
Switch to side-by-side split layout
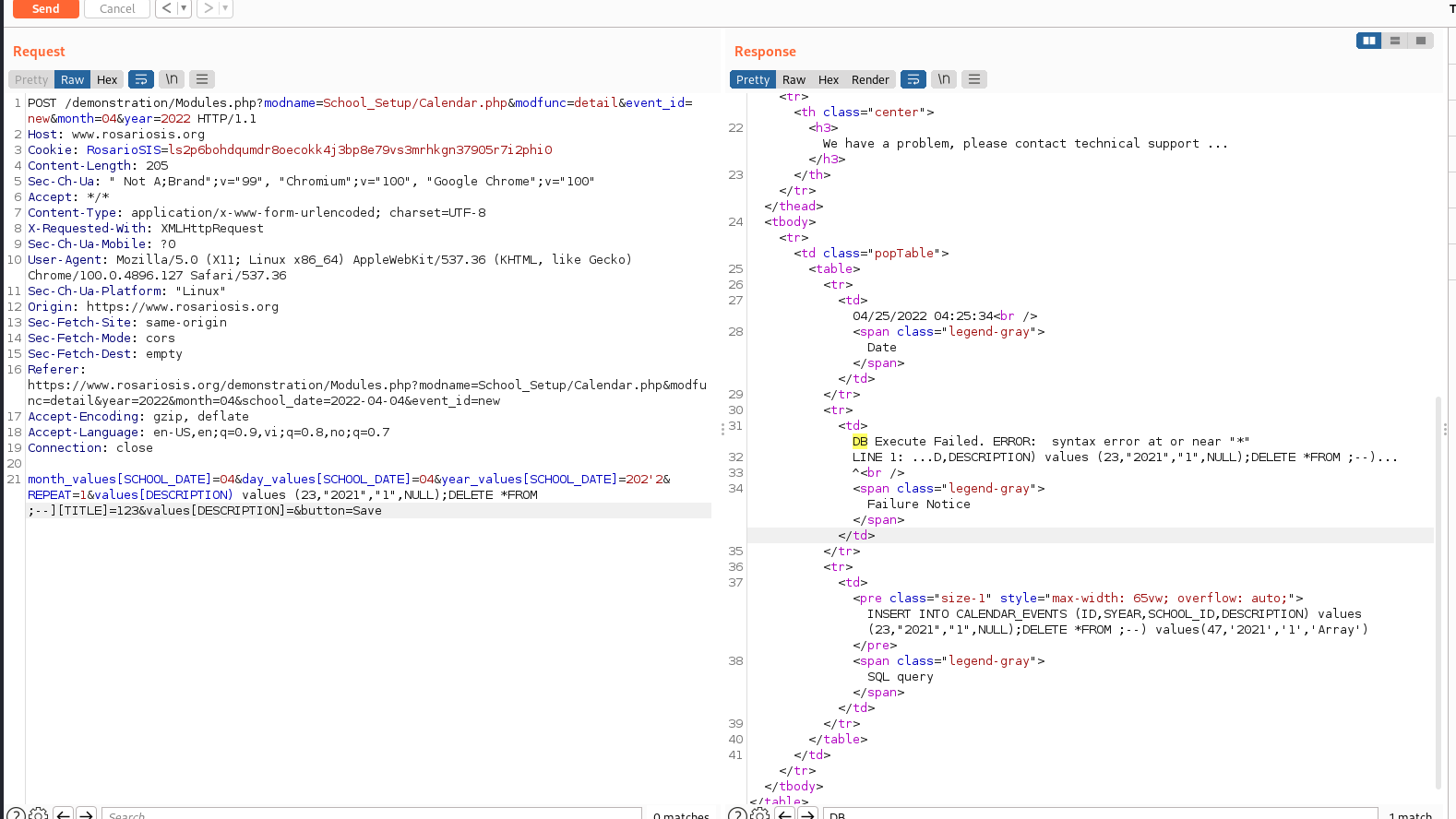point(1369,41)
